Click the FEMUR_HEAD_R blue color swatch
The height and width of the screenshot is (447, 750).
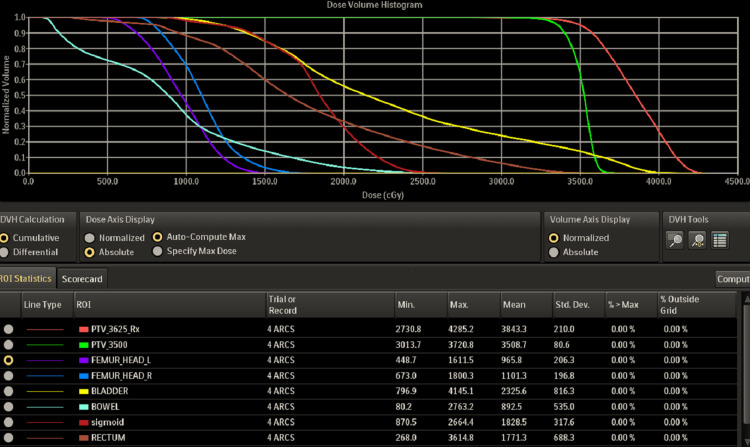(x=84, y=376)
